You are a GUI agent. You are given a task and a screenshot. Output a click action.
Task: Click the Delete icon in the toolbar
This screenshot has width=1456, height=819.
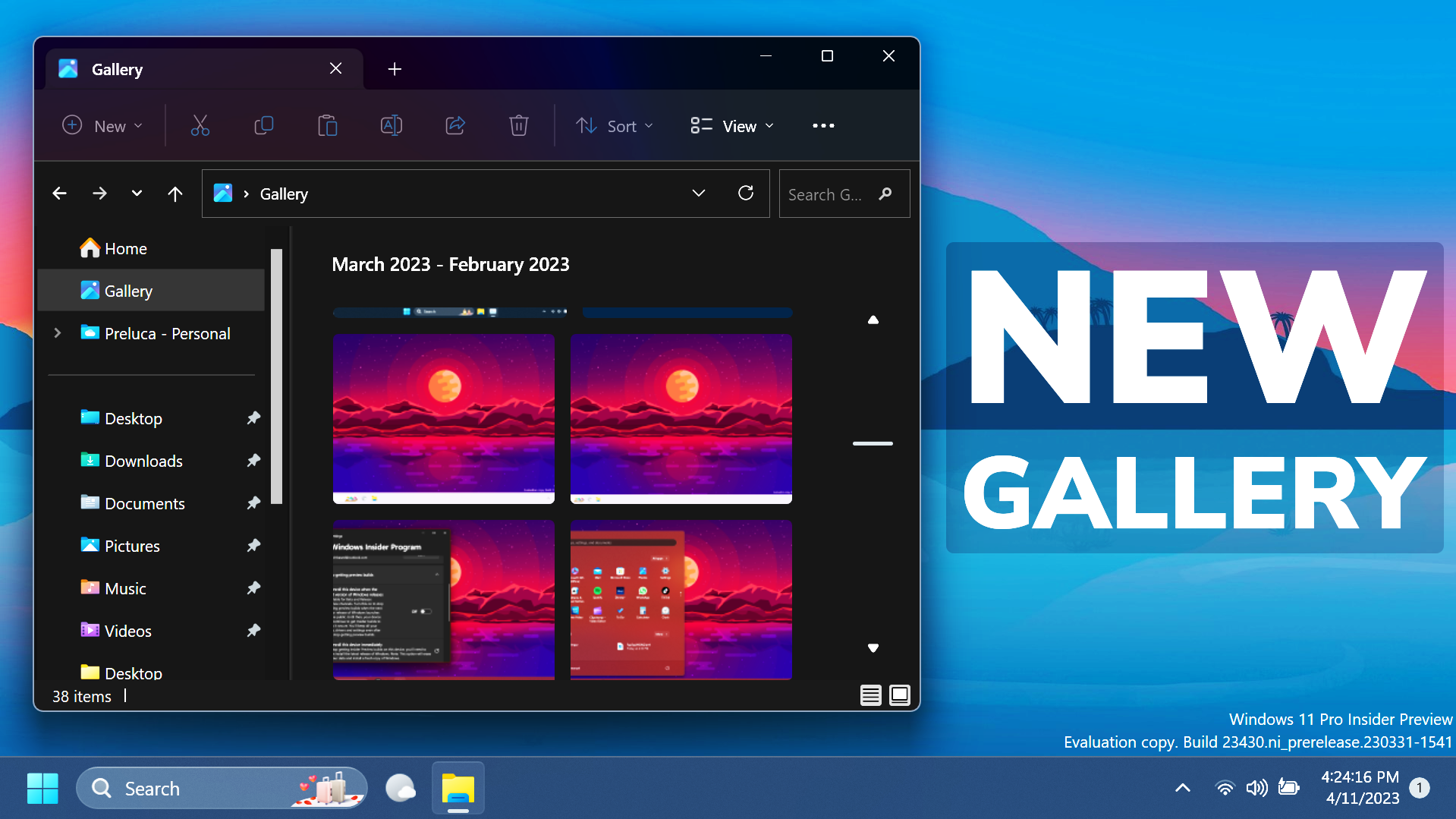518,125
